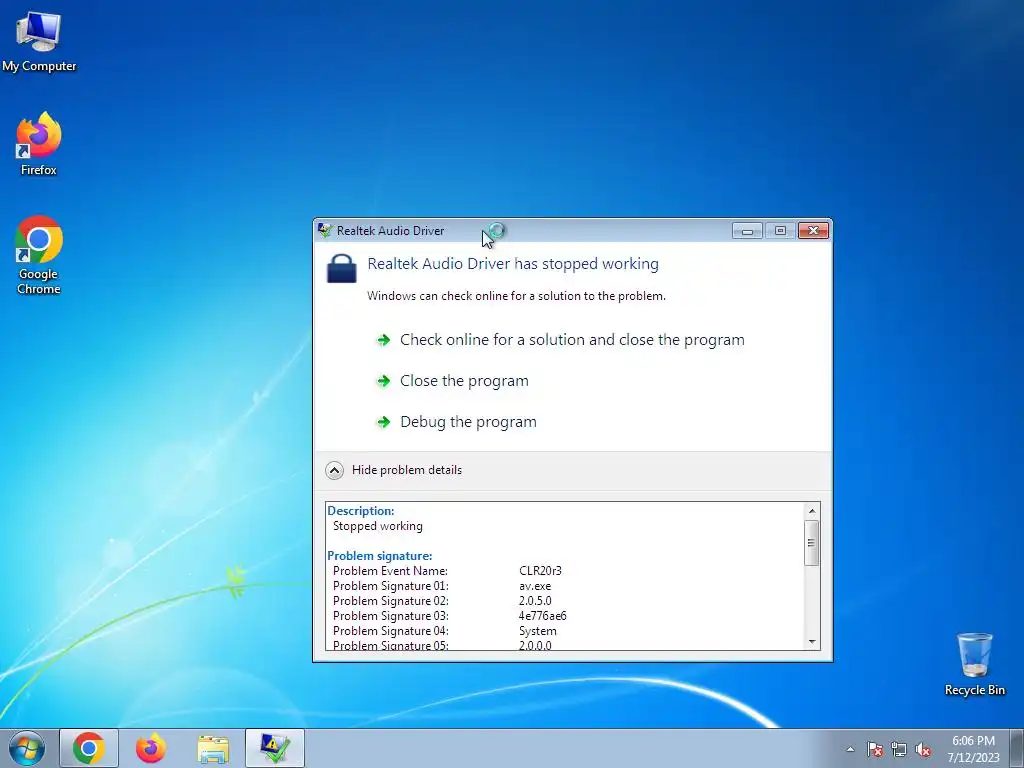
Task: Click Windows can check online message
Action: 516,296
